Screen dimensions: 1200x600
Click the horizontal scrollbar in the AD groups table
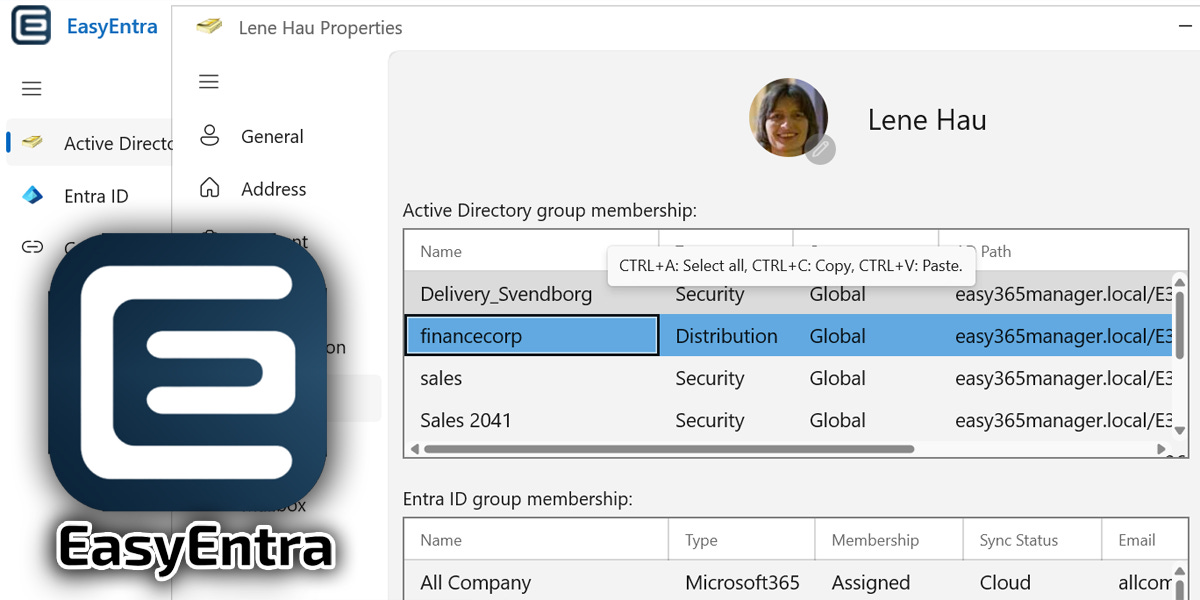tap(669, 449)
